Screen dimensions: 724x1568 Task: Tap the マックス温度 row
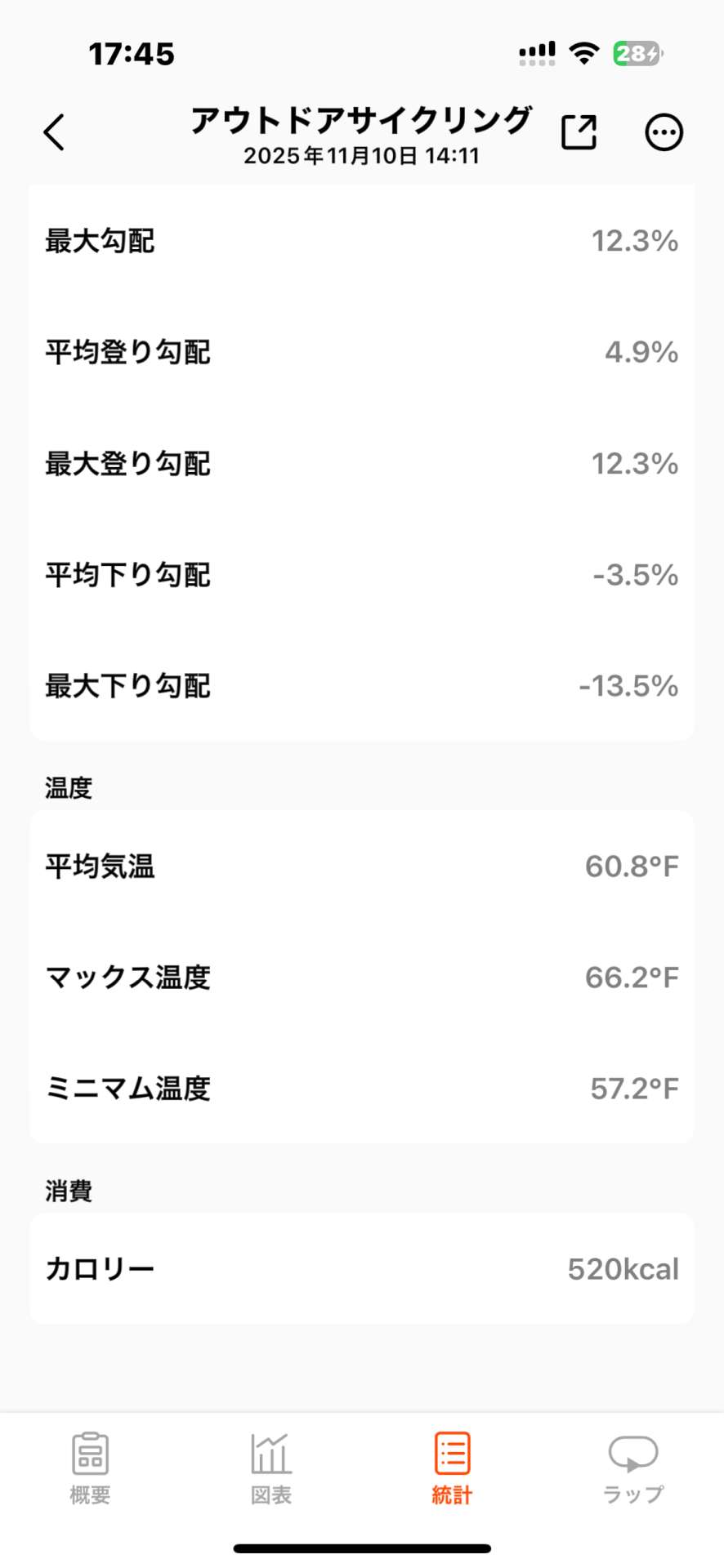coord(361,978)
